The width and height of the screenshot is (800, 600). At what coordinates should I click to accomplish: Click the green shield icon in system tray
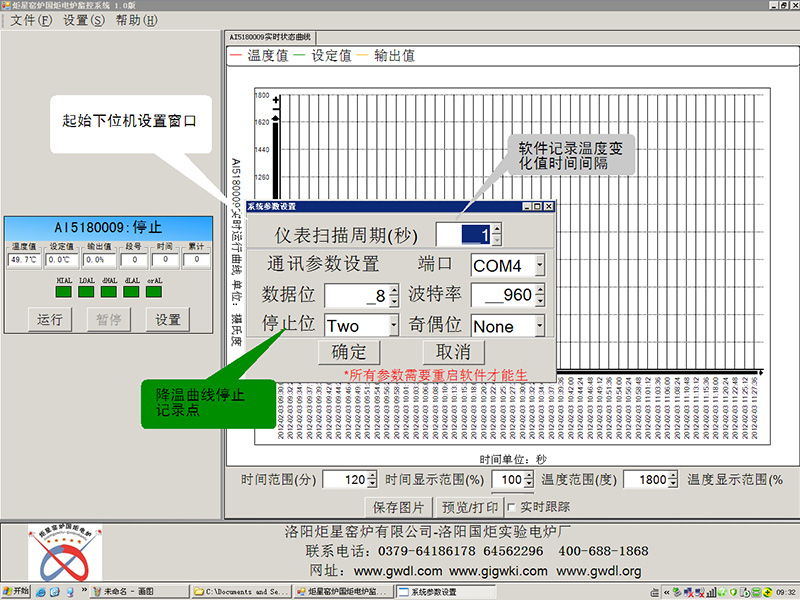pos(733,591)
